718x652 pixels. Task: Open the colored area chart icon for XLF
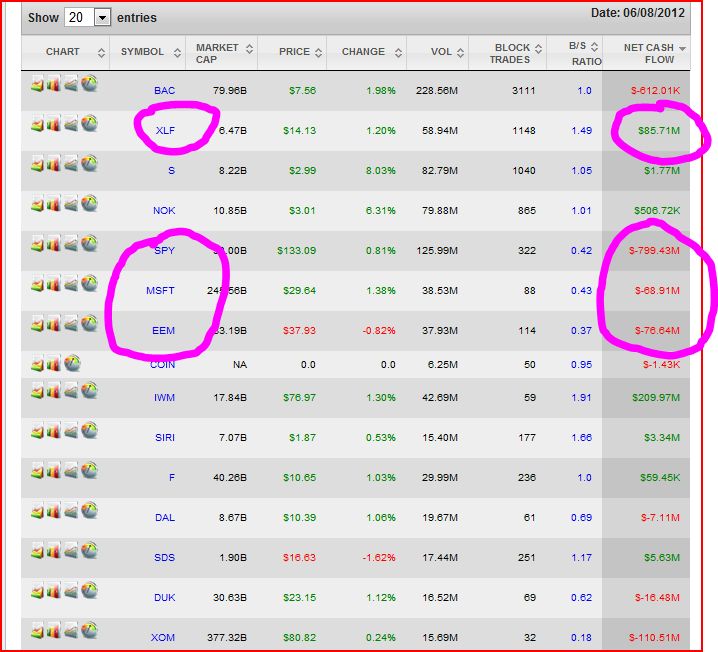coord(38,125)
